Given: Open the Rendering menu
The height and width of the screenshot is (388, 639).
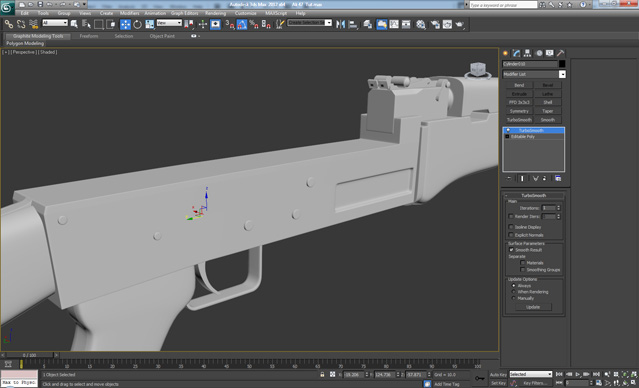Looking at the screenshot, I should [x=216, y=13].
